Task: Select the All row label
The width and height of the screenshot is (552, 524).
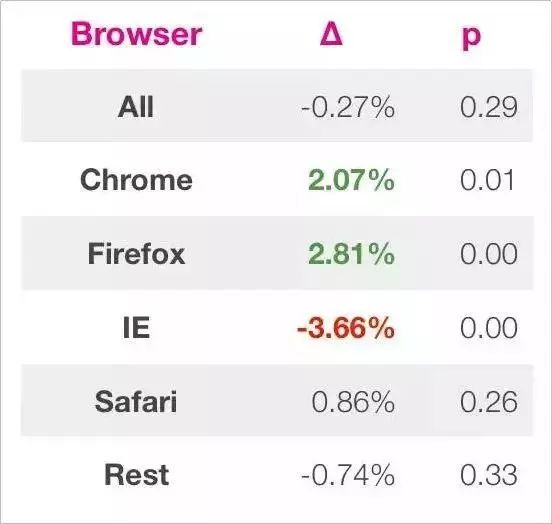Action: pyautogui.click(x=136, y=107)
